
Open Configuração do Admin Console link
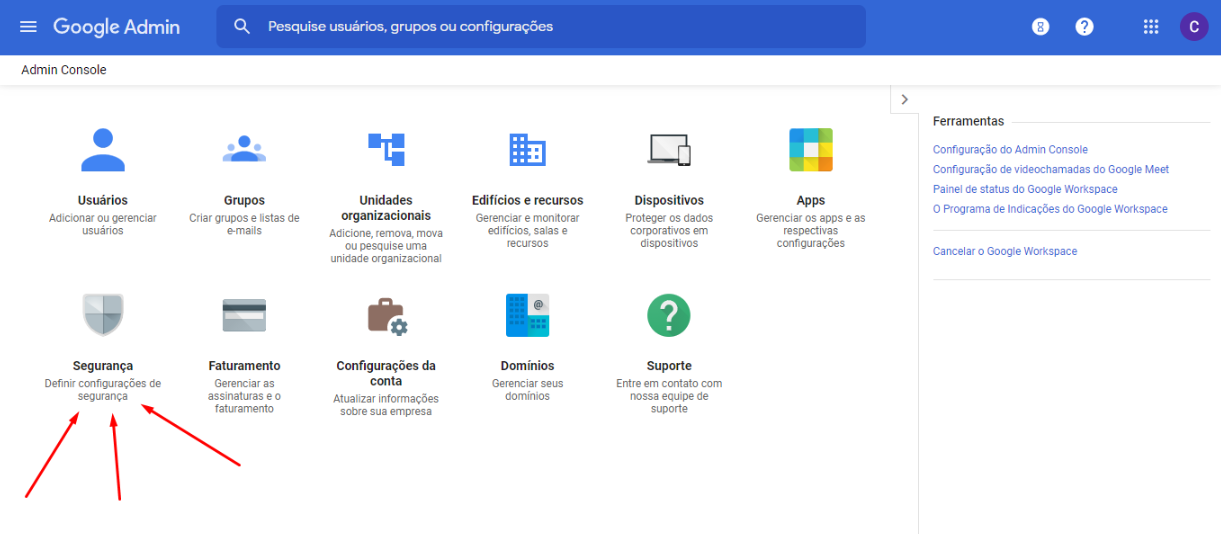[1010, 149]
